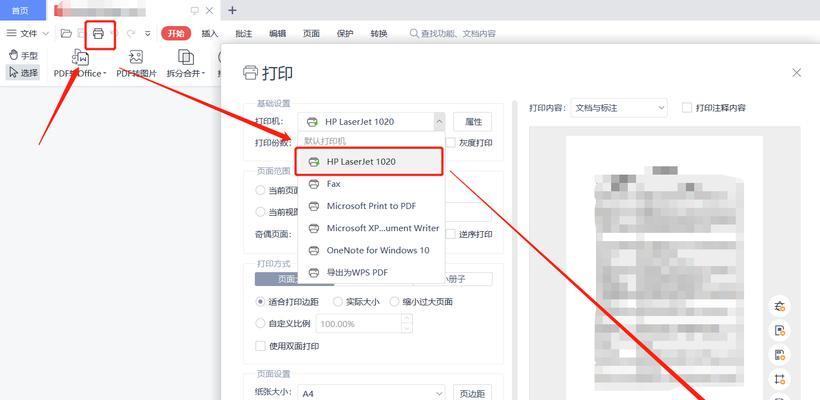Screen dimensions: 820x400
Task: Click the PDF转Office conversion icon
Action: pos(80,57)
